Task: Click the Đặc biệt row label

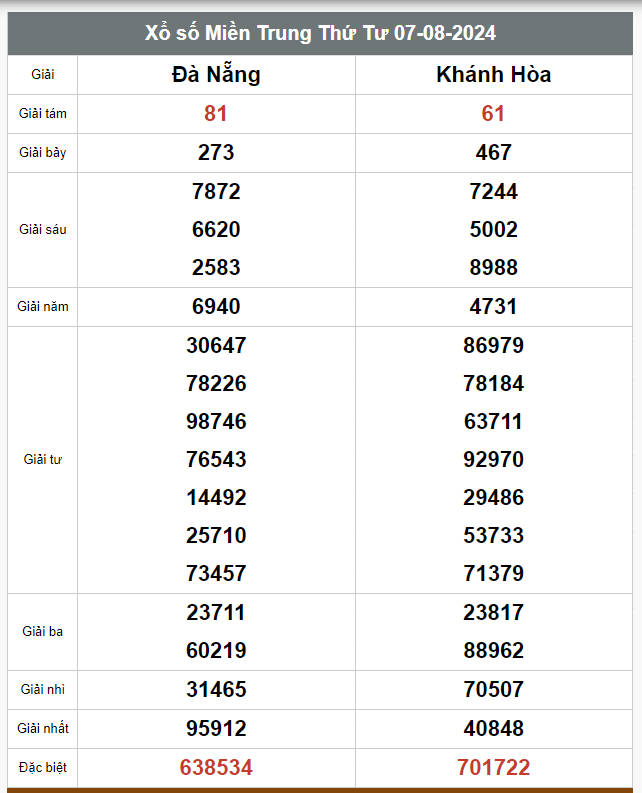Action: coord(42,767)
